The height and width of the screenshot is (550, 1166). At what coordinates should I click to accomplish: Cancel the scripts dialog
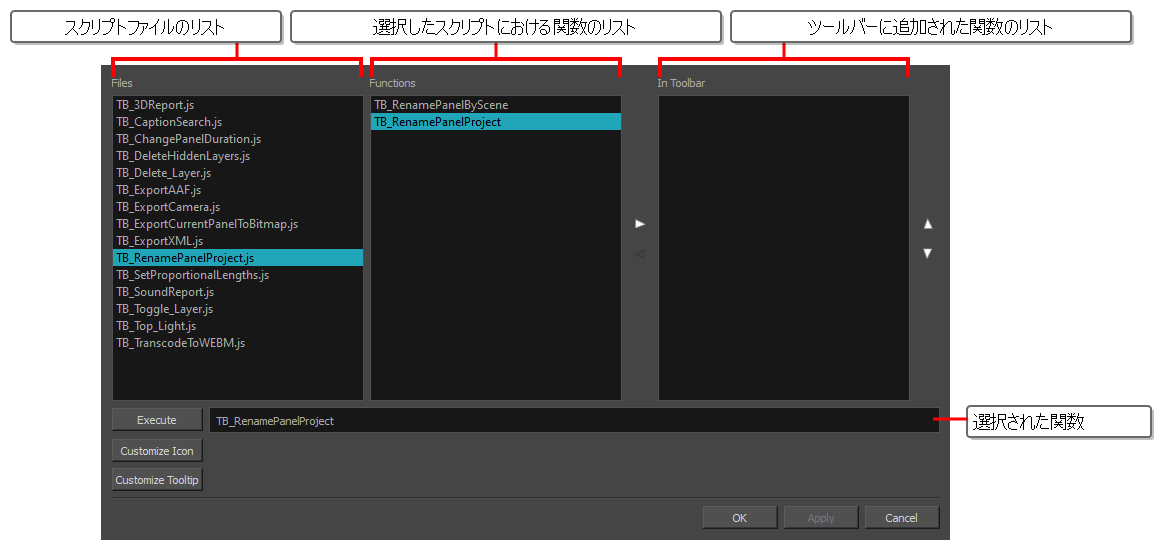point(901,517)
